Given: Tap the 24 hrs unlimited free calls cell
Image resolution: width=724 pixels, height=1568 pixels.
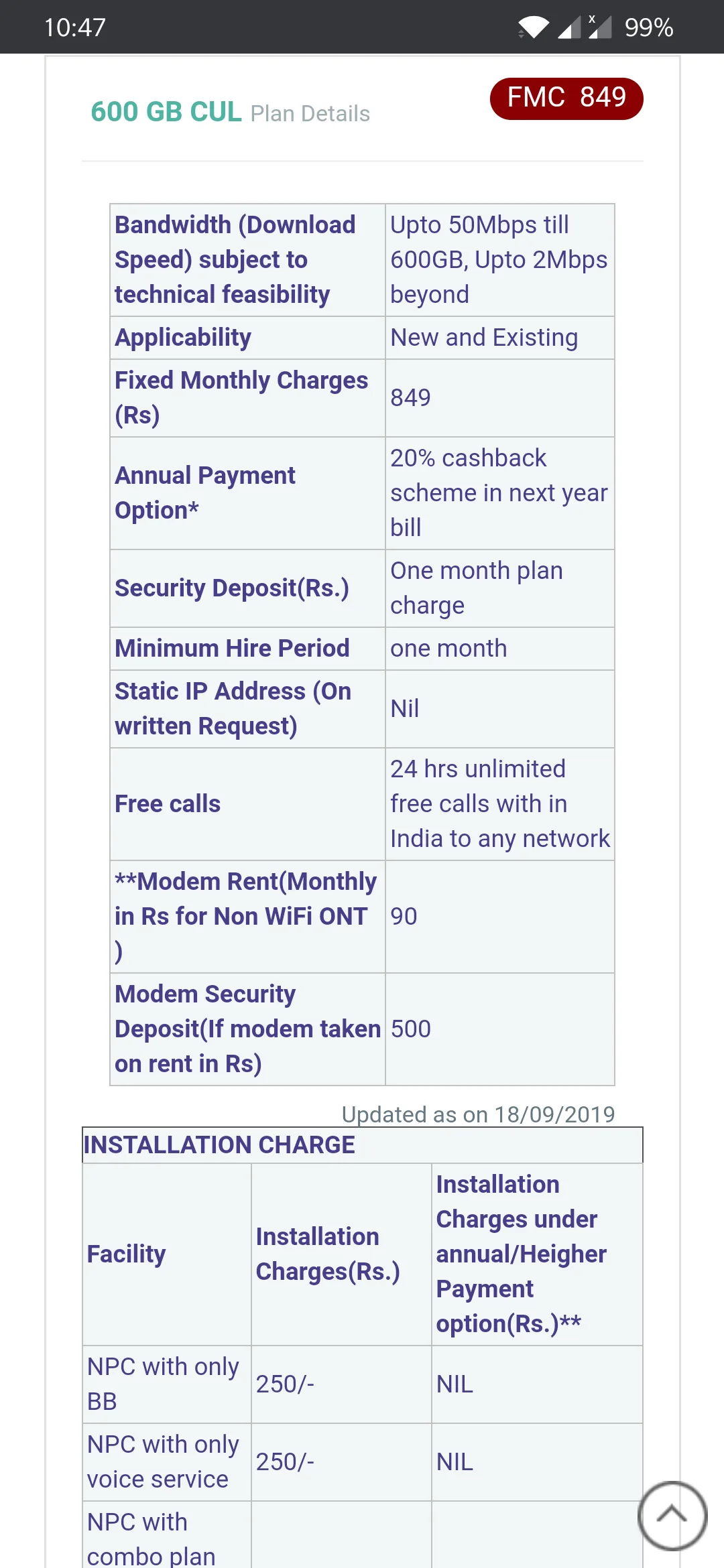Looking at the screenshot, I should coord(499,804).
